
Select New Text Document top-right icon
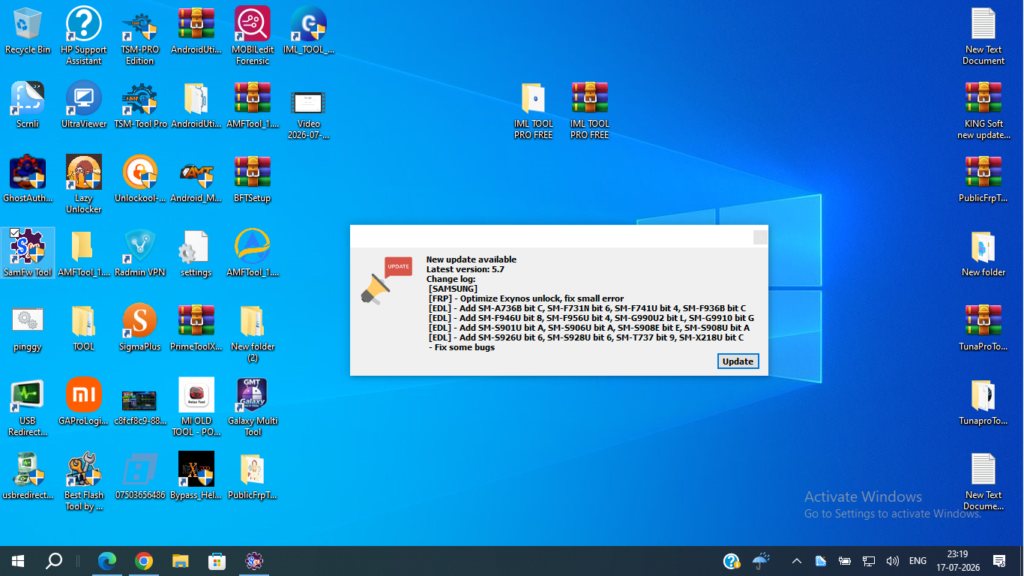pos(984,35)
